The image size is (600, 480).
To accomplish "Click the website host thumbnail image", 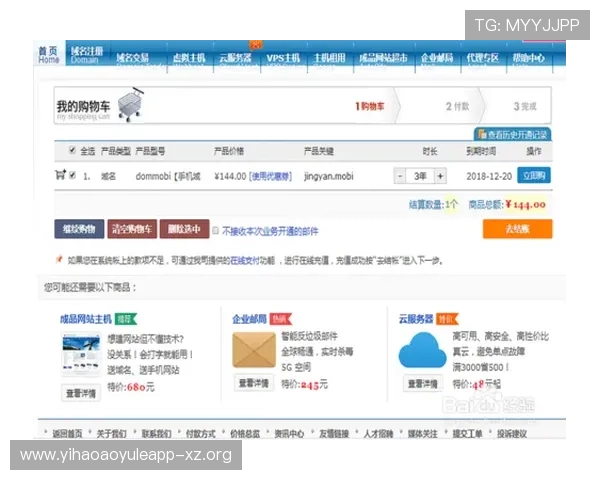I will 81,354.
